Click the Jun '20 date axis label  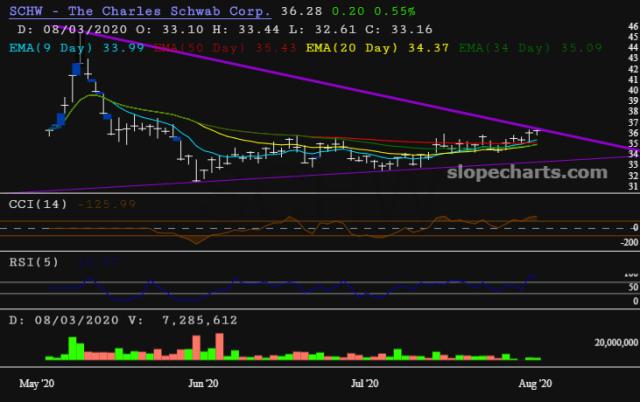point(204,383)
